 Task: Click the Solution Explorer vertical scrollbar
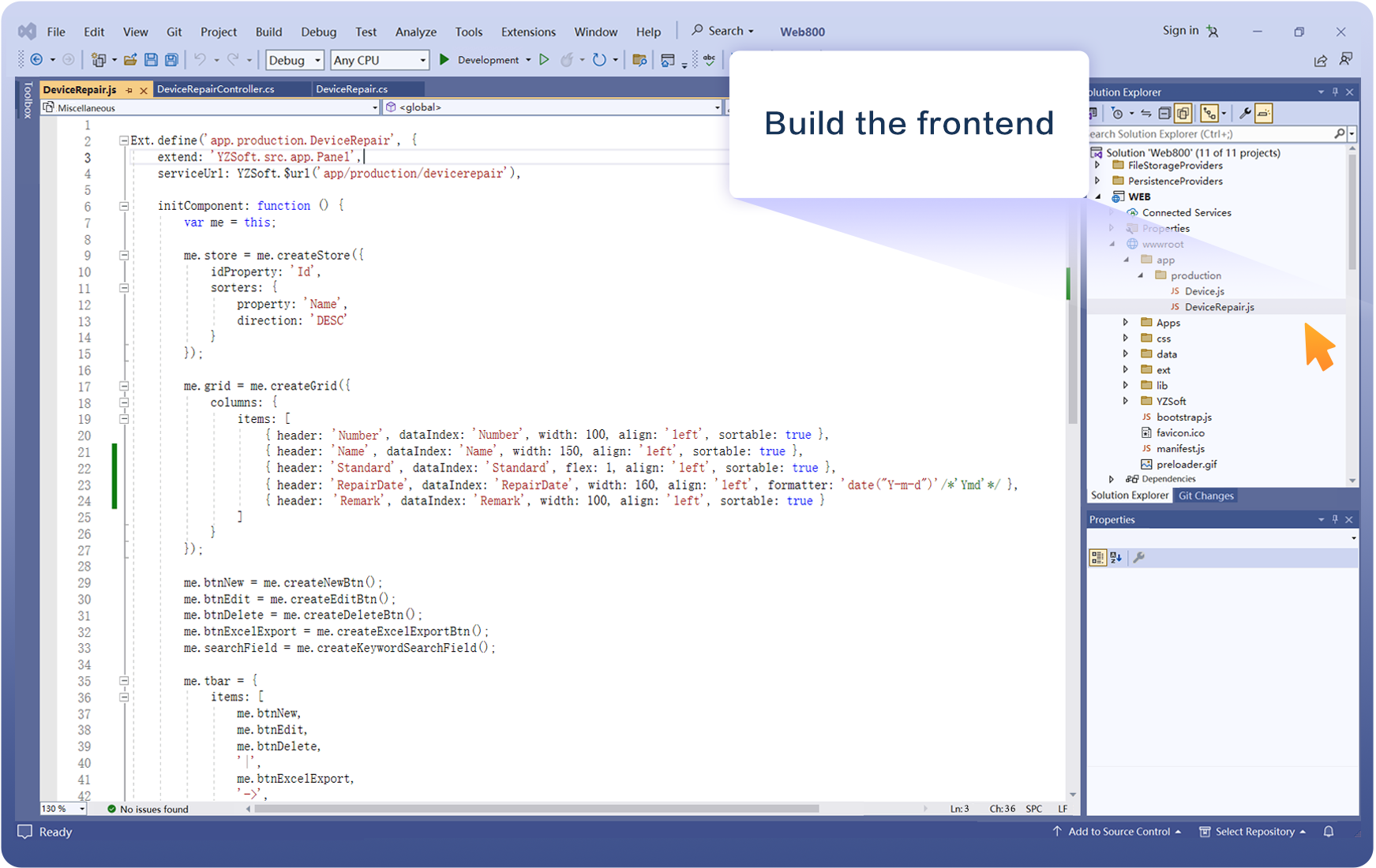1352,213
